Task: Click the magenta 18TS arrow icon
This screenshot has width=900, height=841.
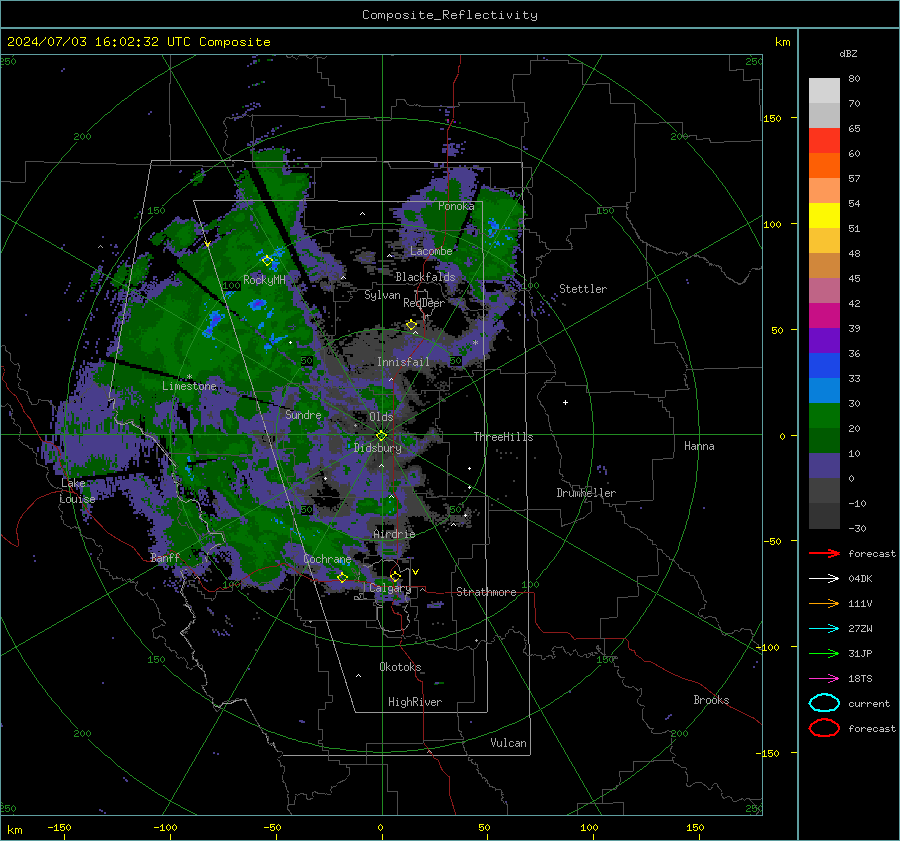Action: [824, 679]
